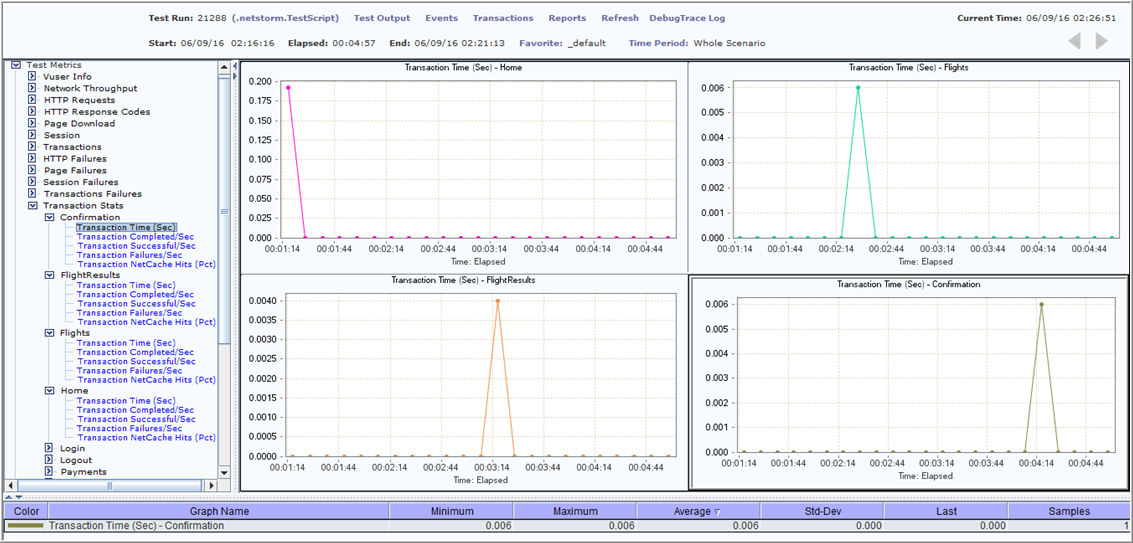Sort by Samples column header
The image size is (1133, 543).
(1069, 511)
